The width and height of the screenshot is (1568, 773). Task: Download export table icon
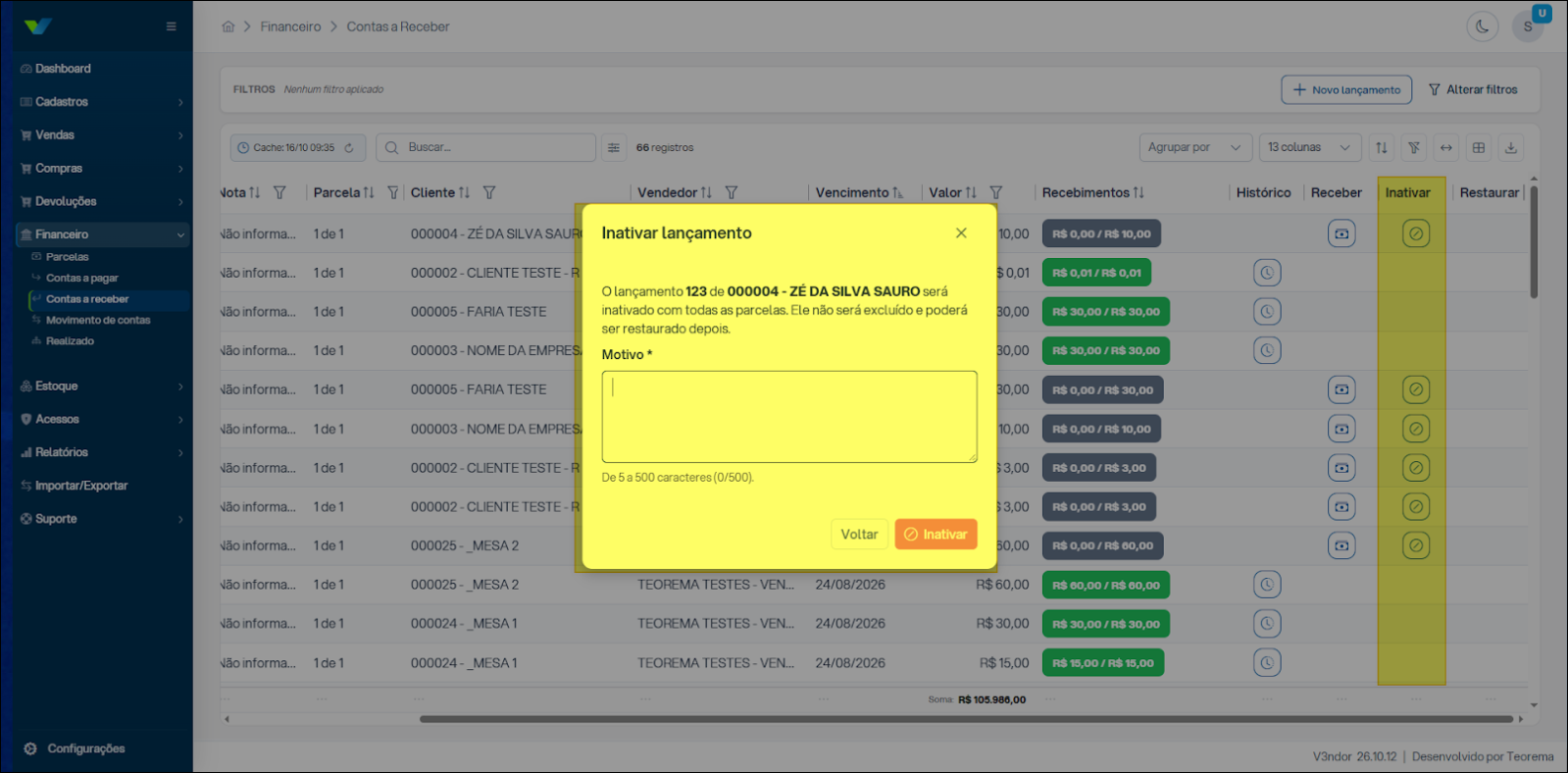pos(1511,148)
